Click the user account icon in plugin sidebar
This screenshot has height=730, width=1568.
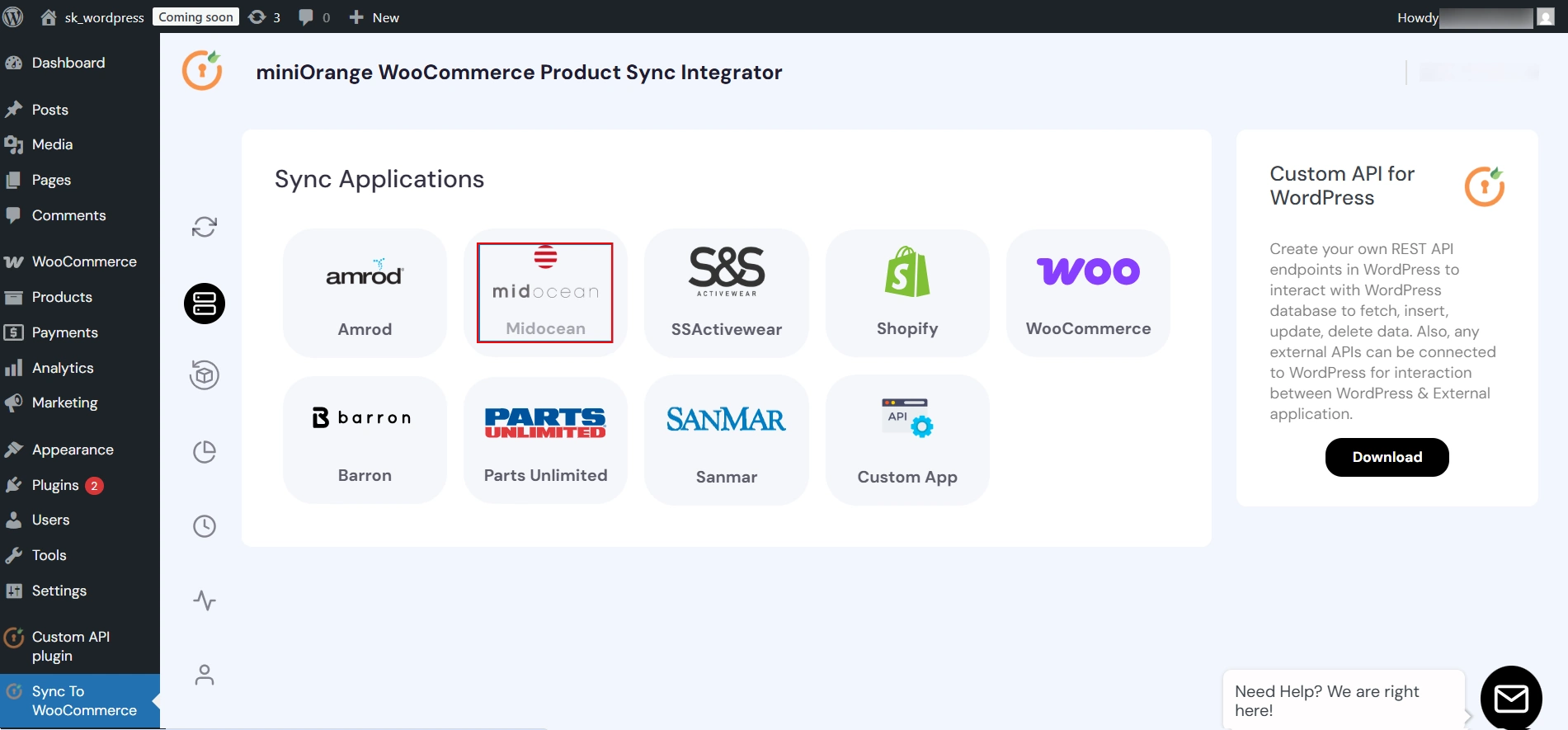tap(205, 675)
